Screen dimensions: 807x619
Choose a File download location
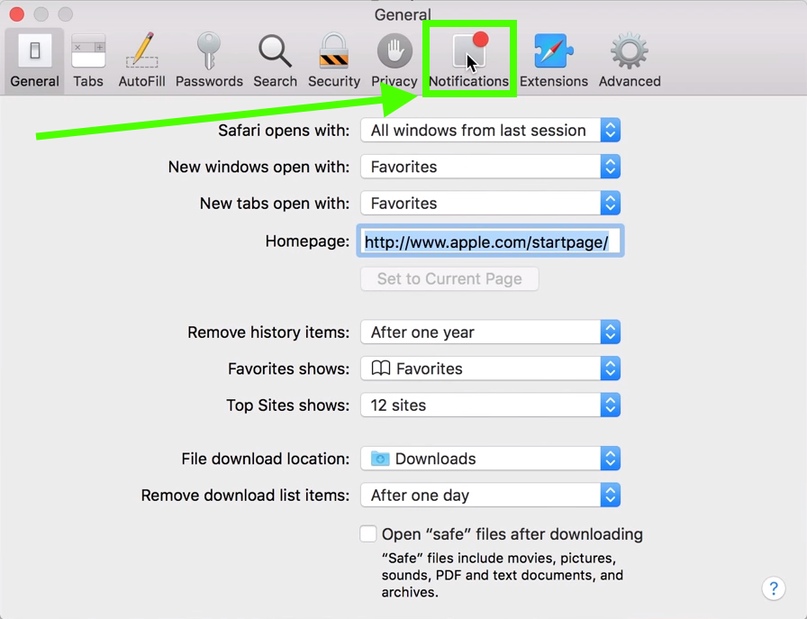click(x=490, y=458)
